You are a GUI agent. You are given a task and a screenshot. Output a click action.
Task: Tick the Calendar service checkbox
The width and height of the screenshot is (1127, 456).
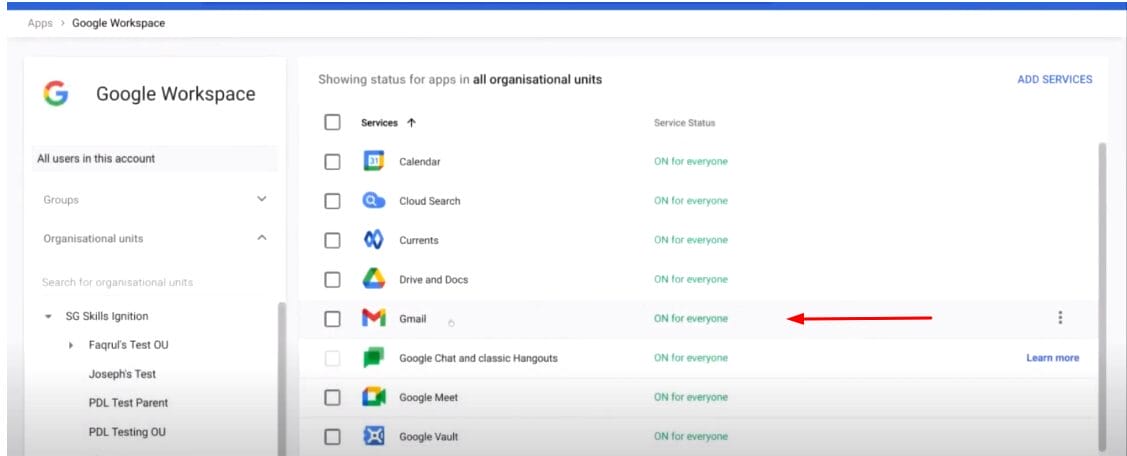click(x=332, y=162)
